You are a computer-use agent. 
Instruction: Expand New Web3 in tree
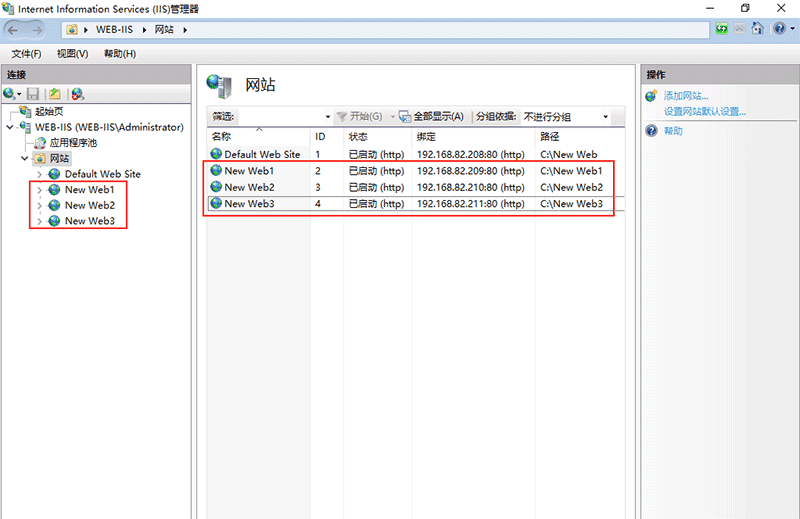point(39,221)
